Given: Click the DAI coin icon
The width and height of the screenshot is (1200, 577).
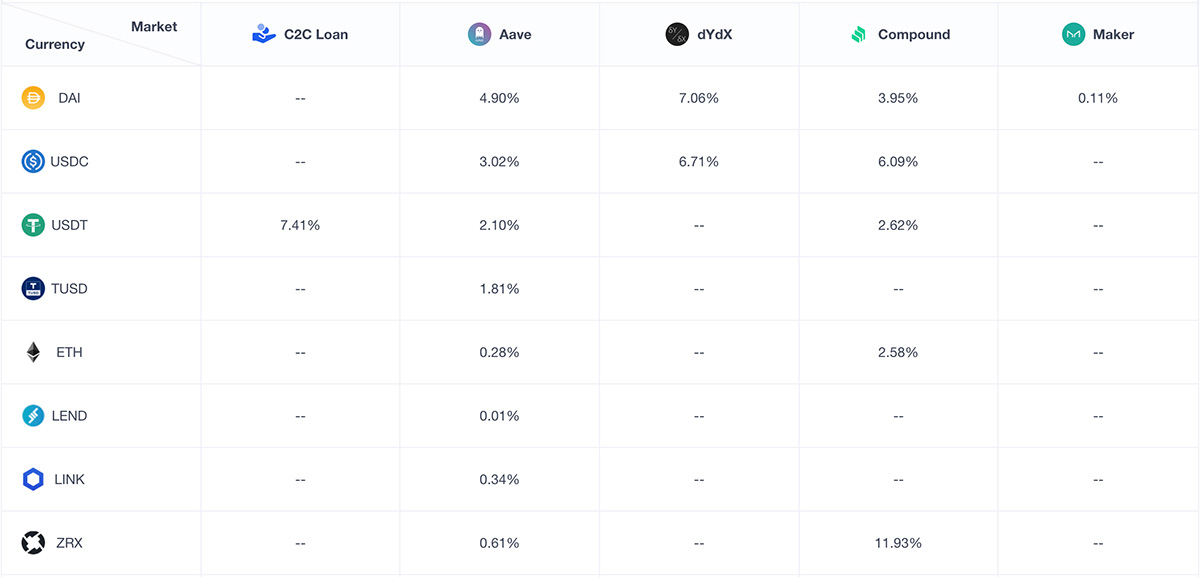Looking at the screenshot, I should [x=33, y=98].
